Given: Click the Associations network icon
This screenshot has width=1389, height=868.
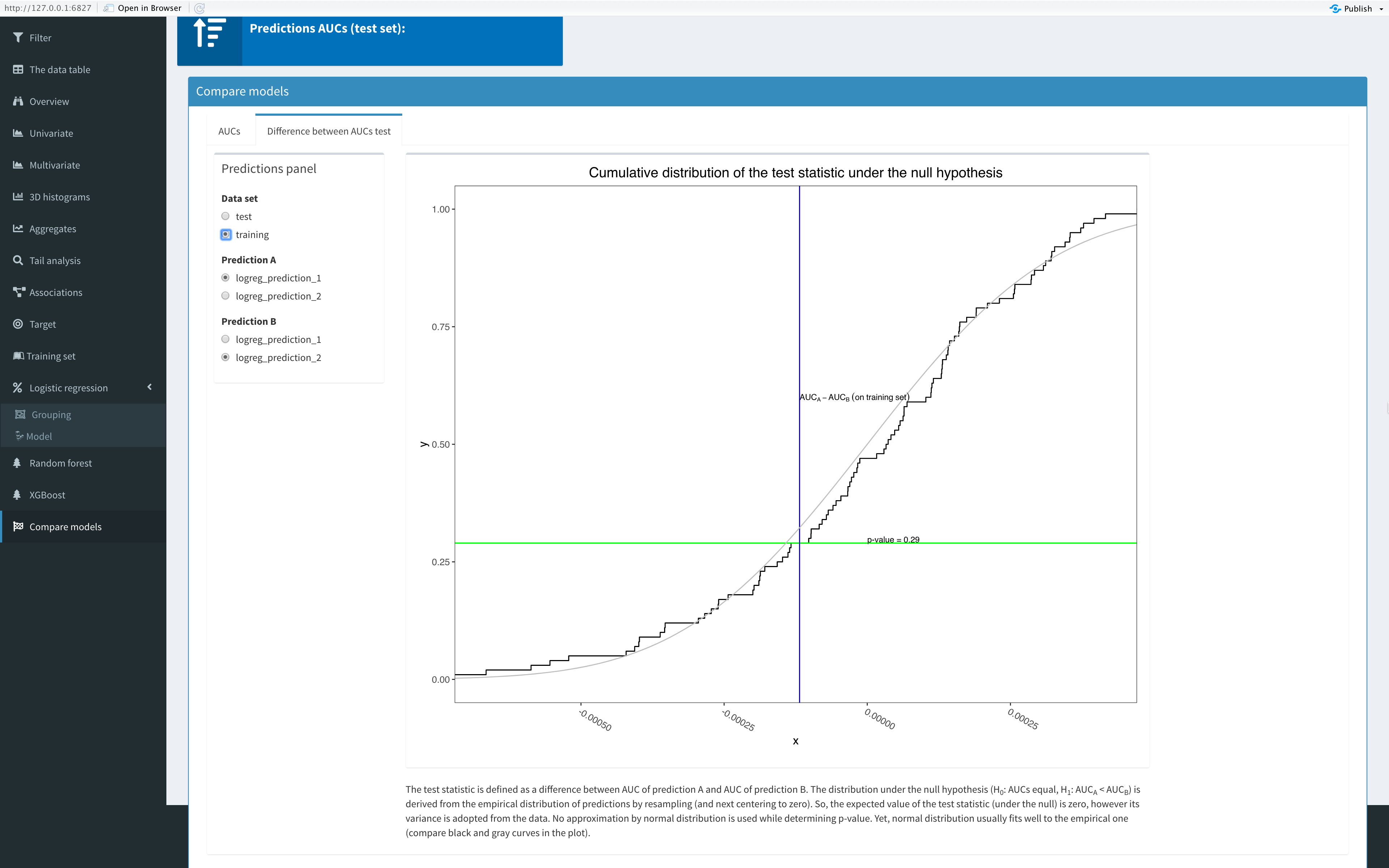Looking at the screenshot, I should (x=19, y=293).
